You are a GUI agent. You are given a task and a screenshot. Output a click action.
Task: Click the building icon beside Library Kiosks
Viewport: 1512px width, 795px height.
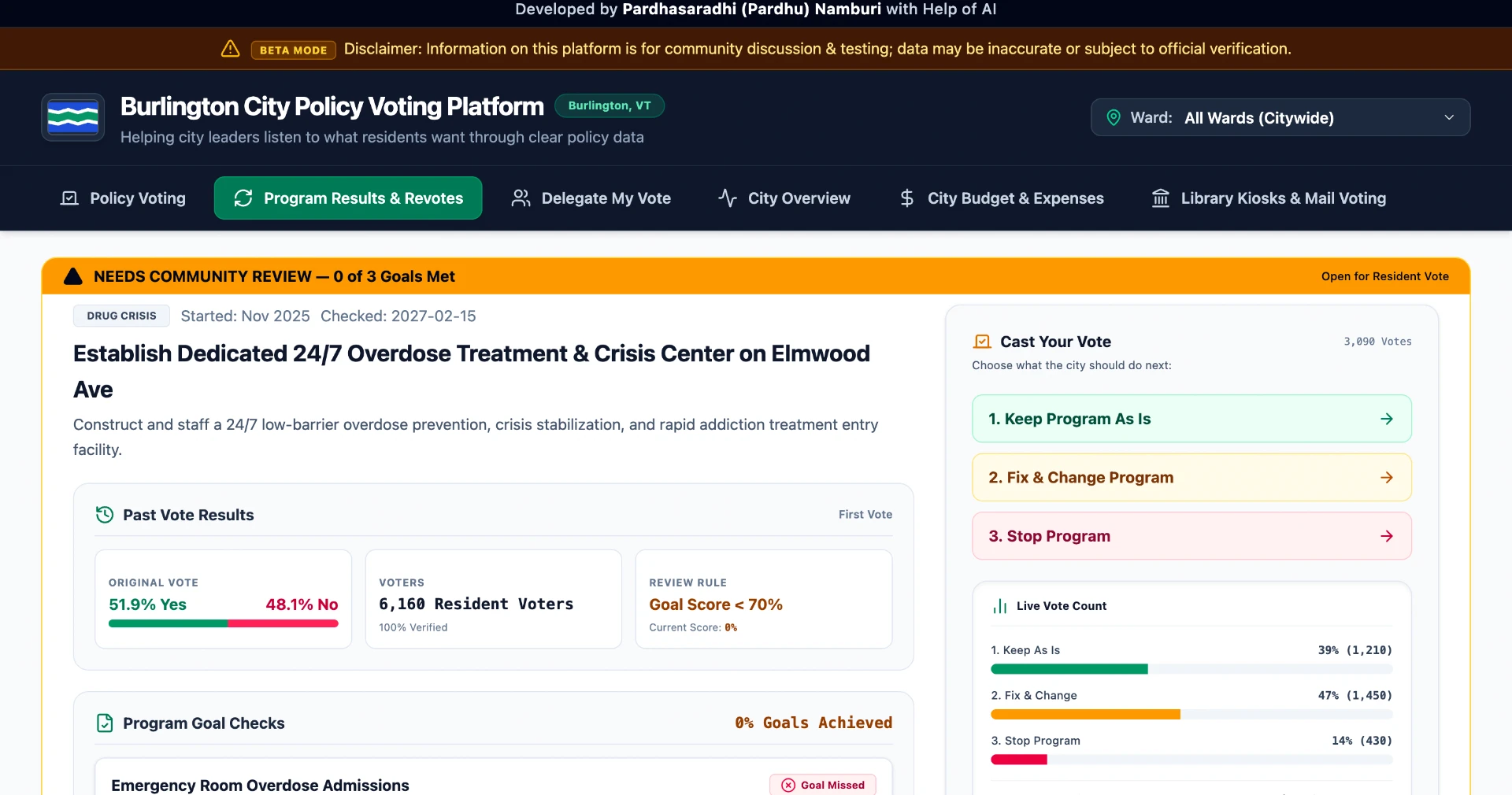(1161, 198)
